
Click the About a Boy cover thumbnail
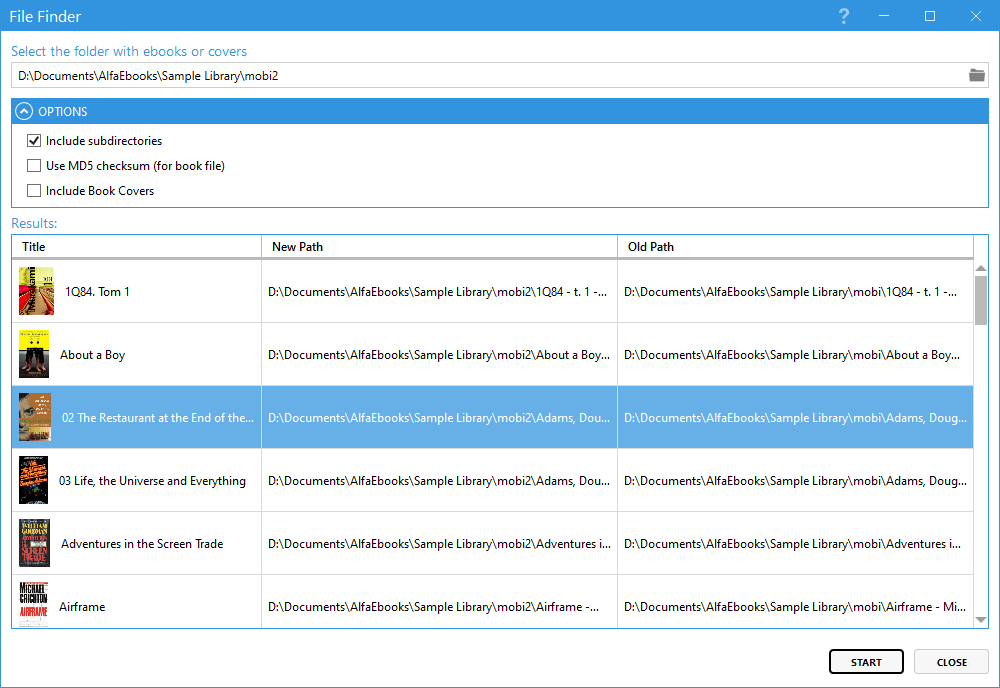click(x=34, y=354)
